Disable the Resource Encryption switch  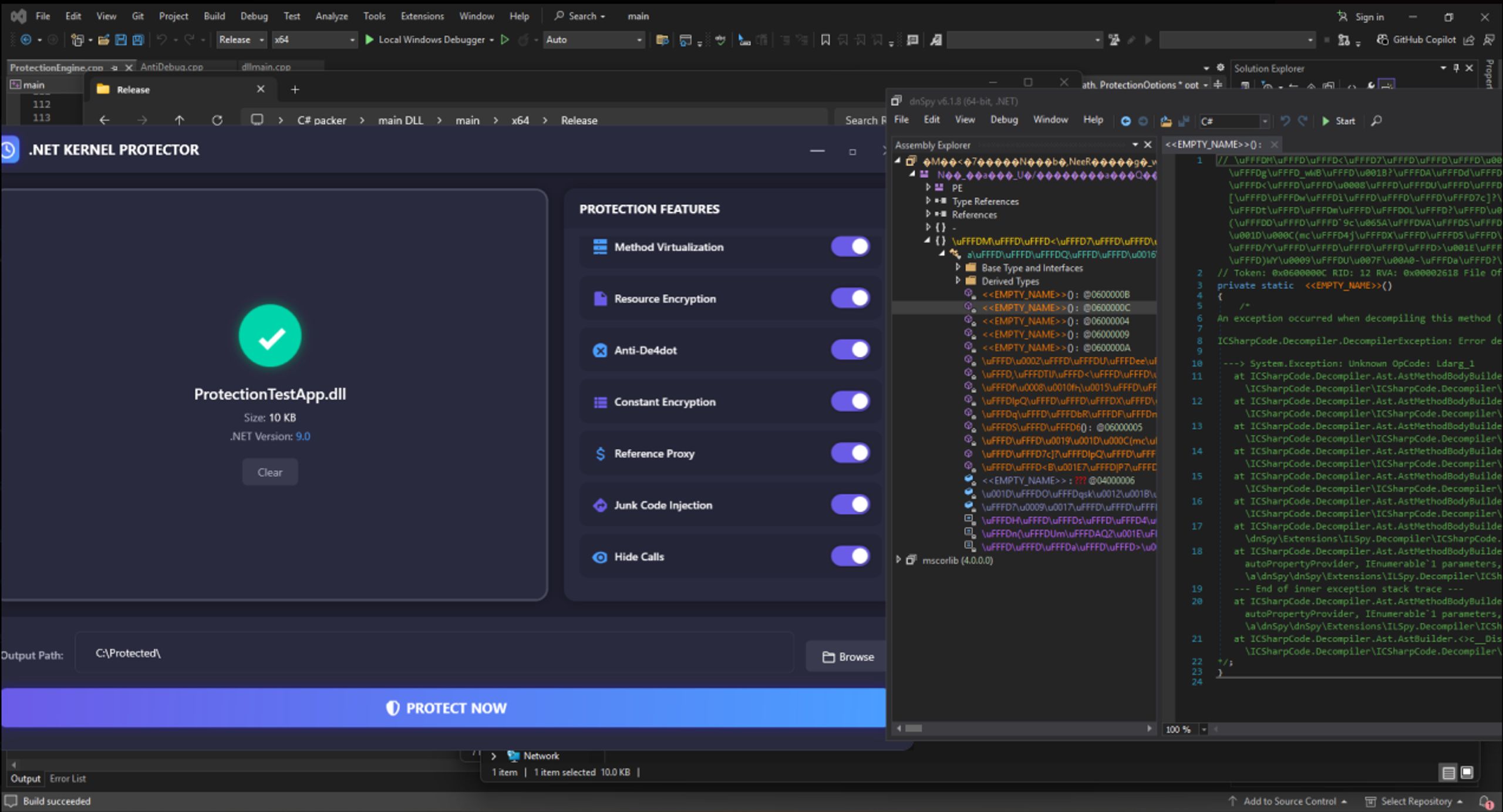coord(850,298)
